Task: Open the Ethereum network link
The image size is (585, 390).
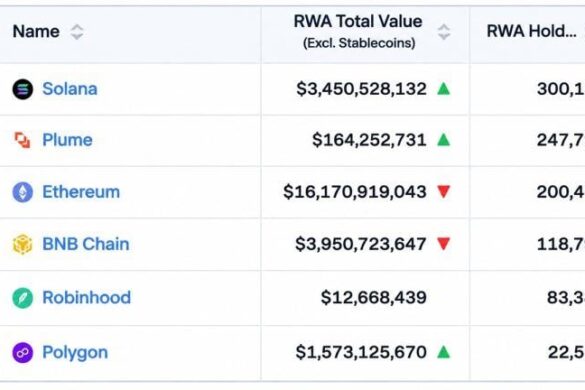Action: point(81,192)
